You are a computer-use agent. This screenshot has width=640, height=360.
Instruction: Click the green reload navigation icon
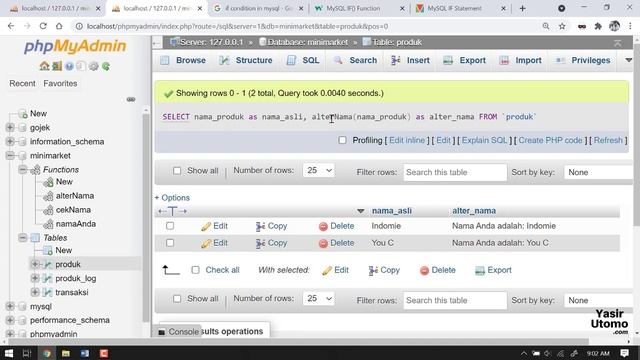point(106,66)
